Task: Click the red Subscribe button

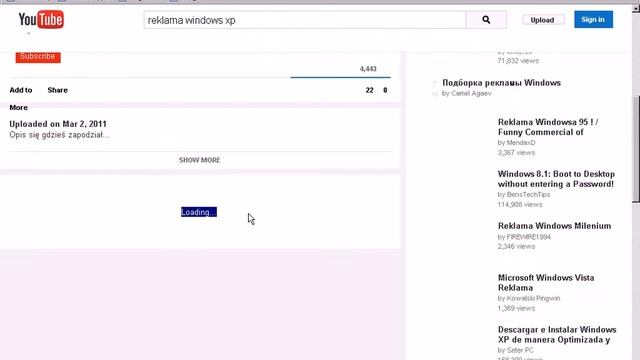Action: pos(38,57)
